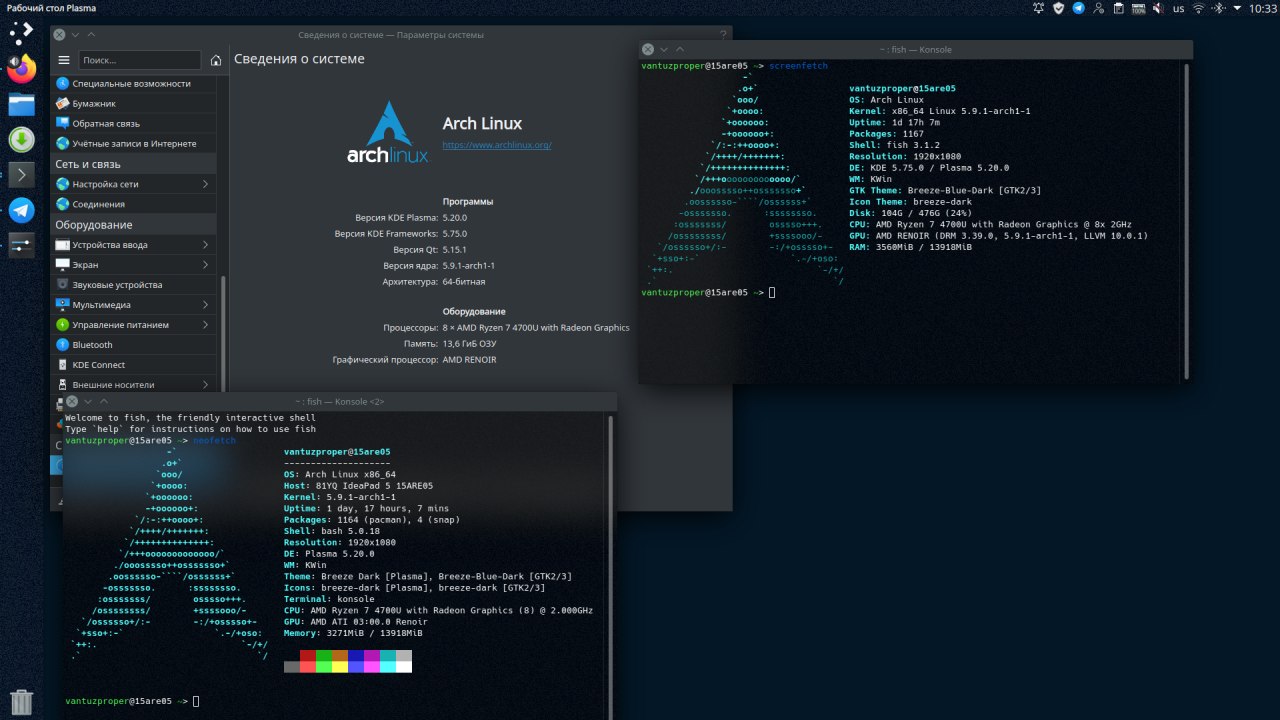Image resolution: width=1280 pixels, height=720 pixels.
Task: Expand the Устройства ввода chevron
Action: point(205,245)
